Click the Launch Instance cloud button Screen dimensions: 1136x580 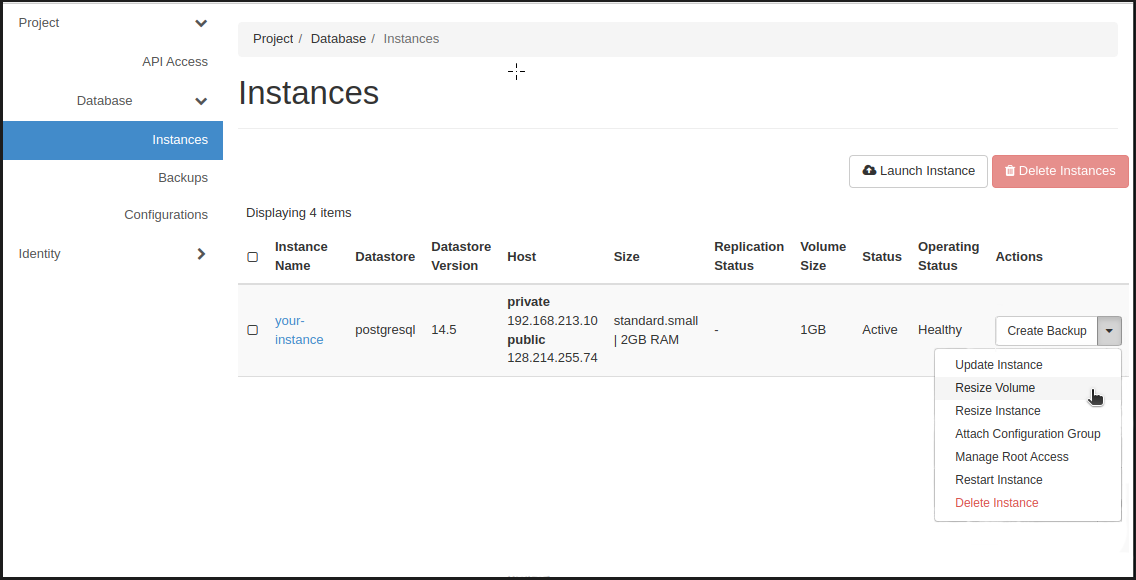point(918,171)
